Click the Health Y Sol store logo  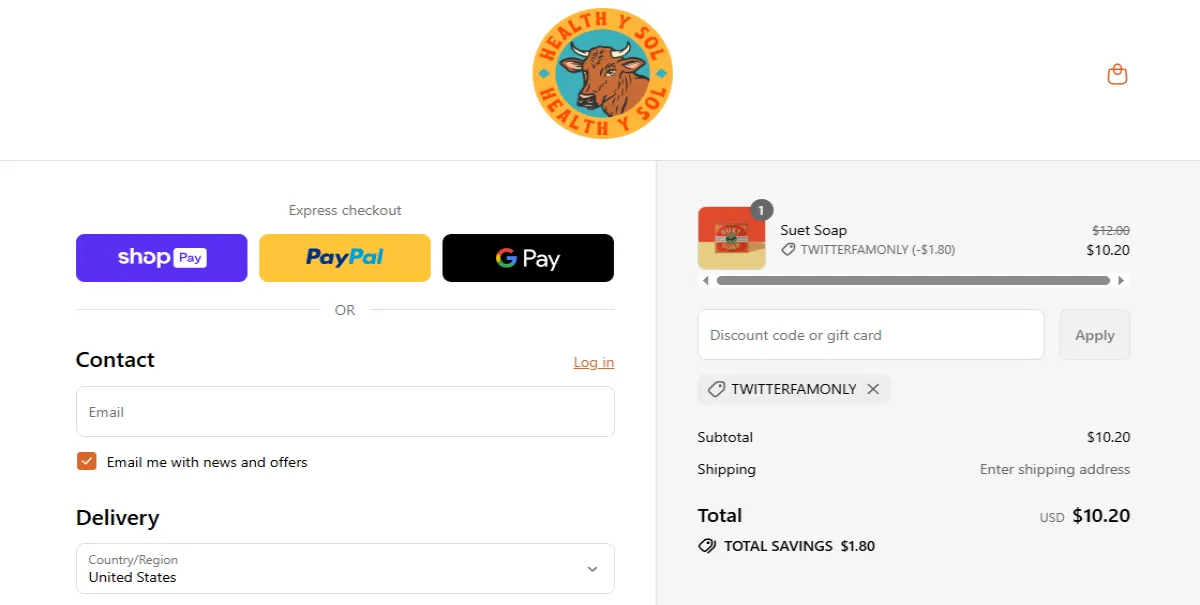click(x=601, y=73)
